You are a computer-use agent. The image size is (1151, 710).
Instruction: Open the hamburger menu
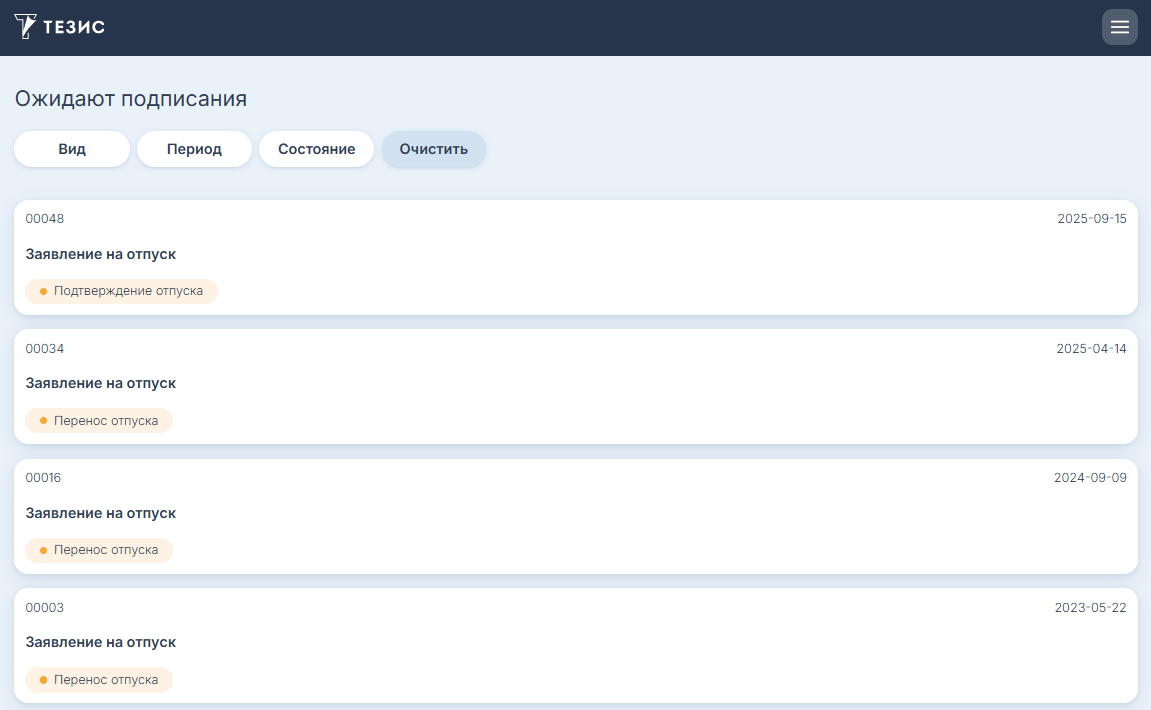(1119, 27)
